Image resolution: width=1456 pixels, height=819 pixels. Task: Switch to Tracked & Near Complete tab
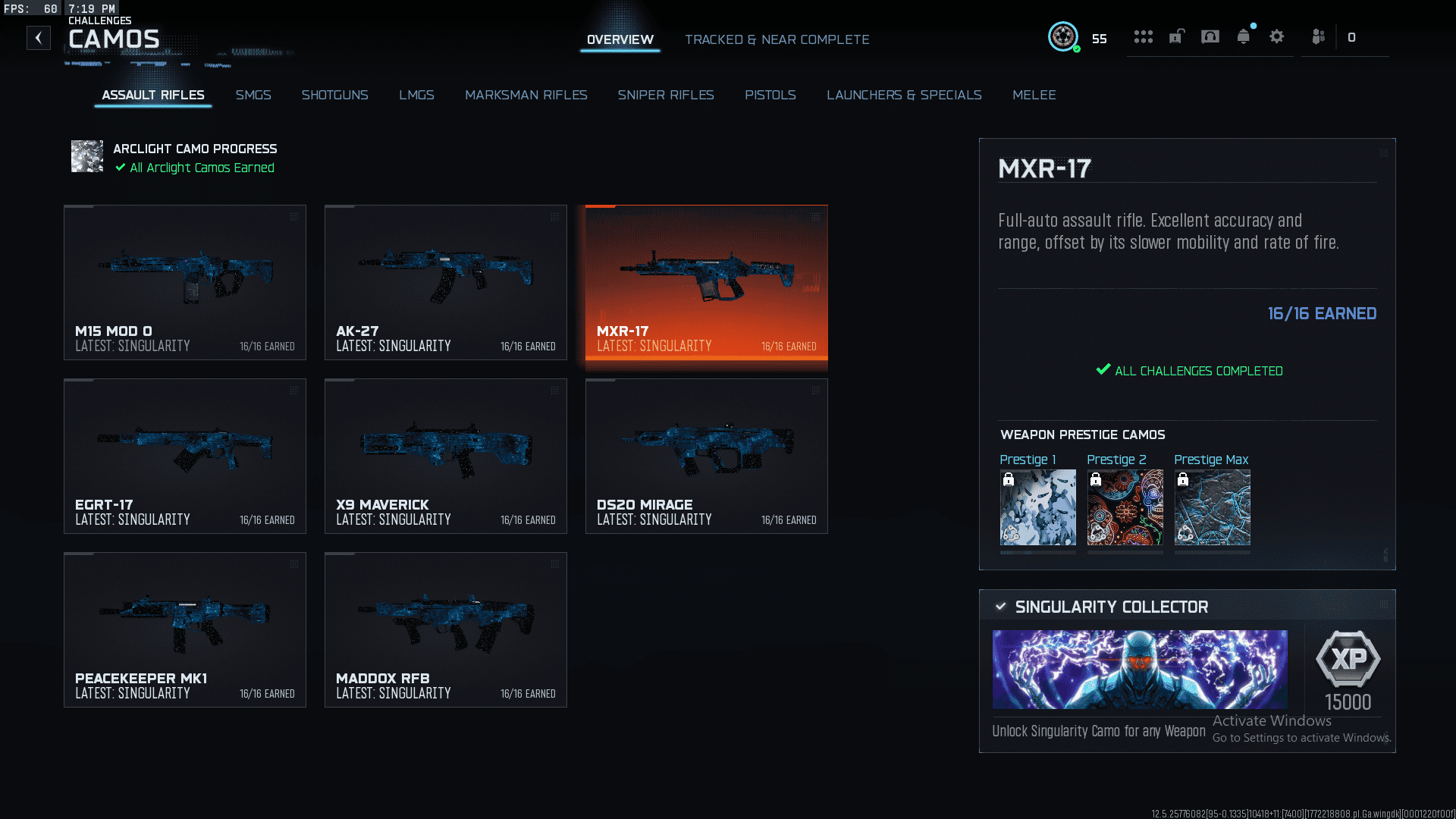click(x=777, y=39)
